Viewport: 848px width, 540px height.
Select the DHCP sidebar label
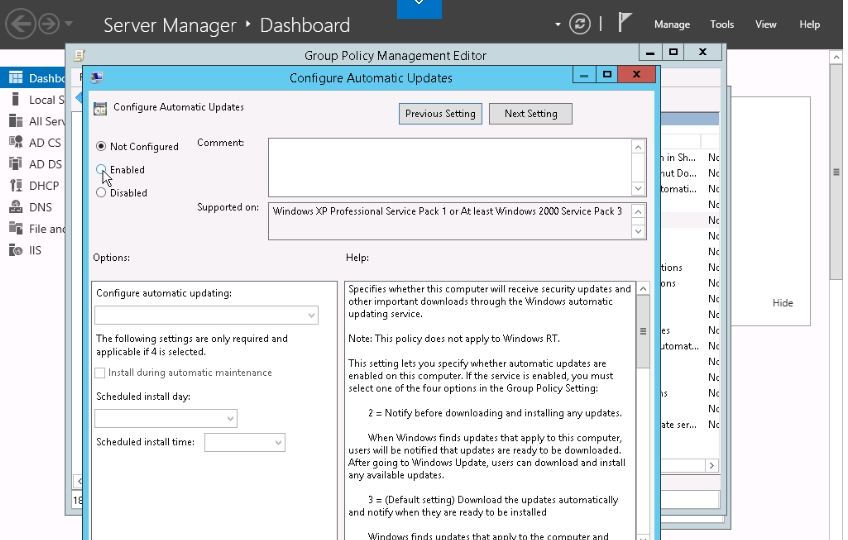[44, 186]
